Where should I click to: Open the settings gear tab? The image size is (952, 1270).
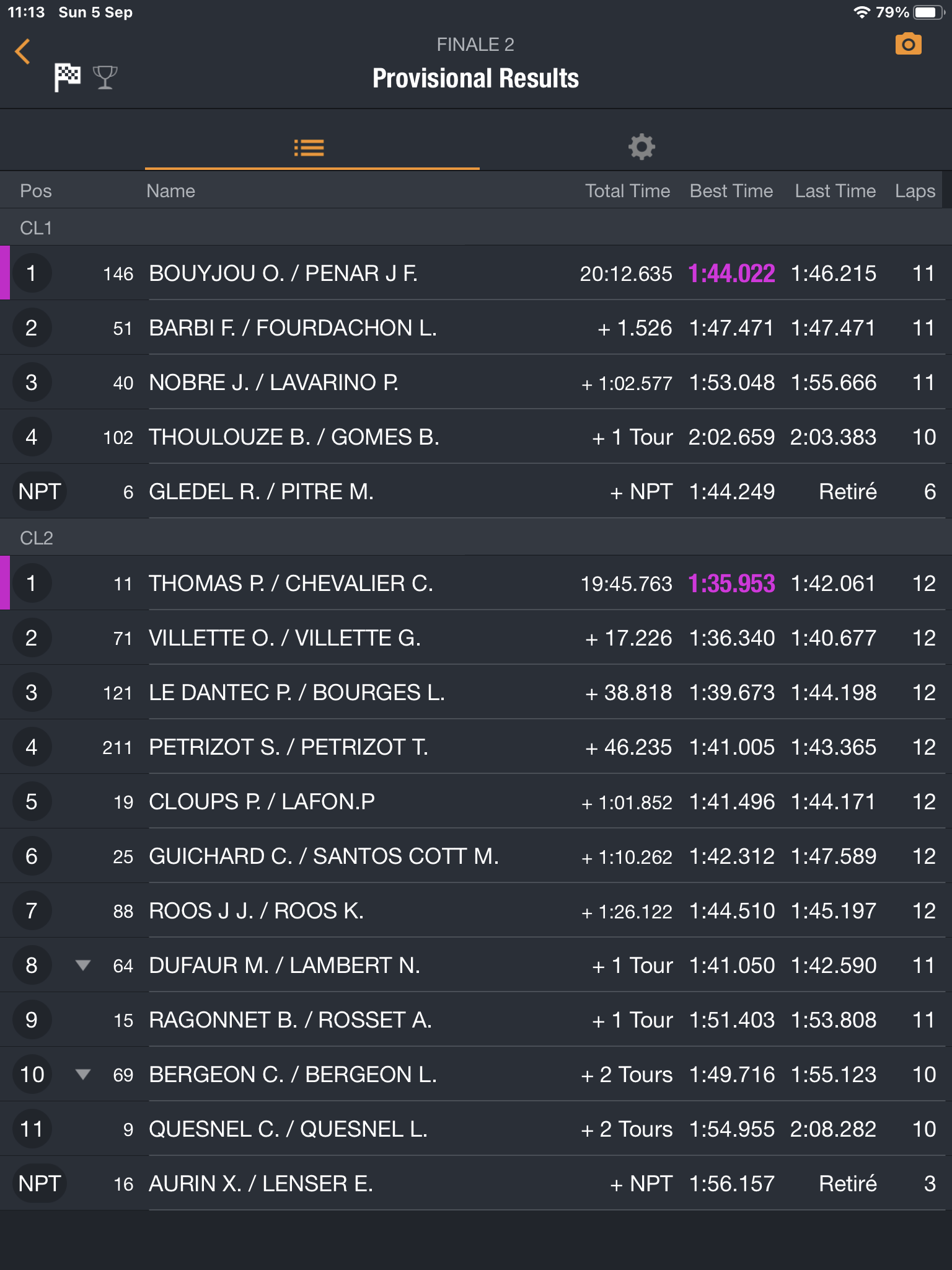coord(641,147)
